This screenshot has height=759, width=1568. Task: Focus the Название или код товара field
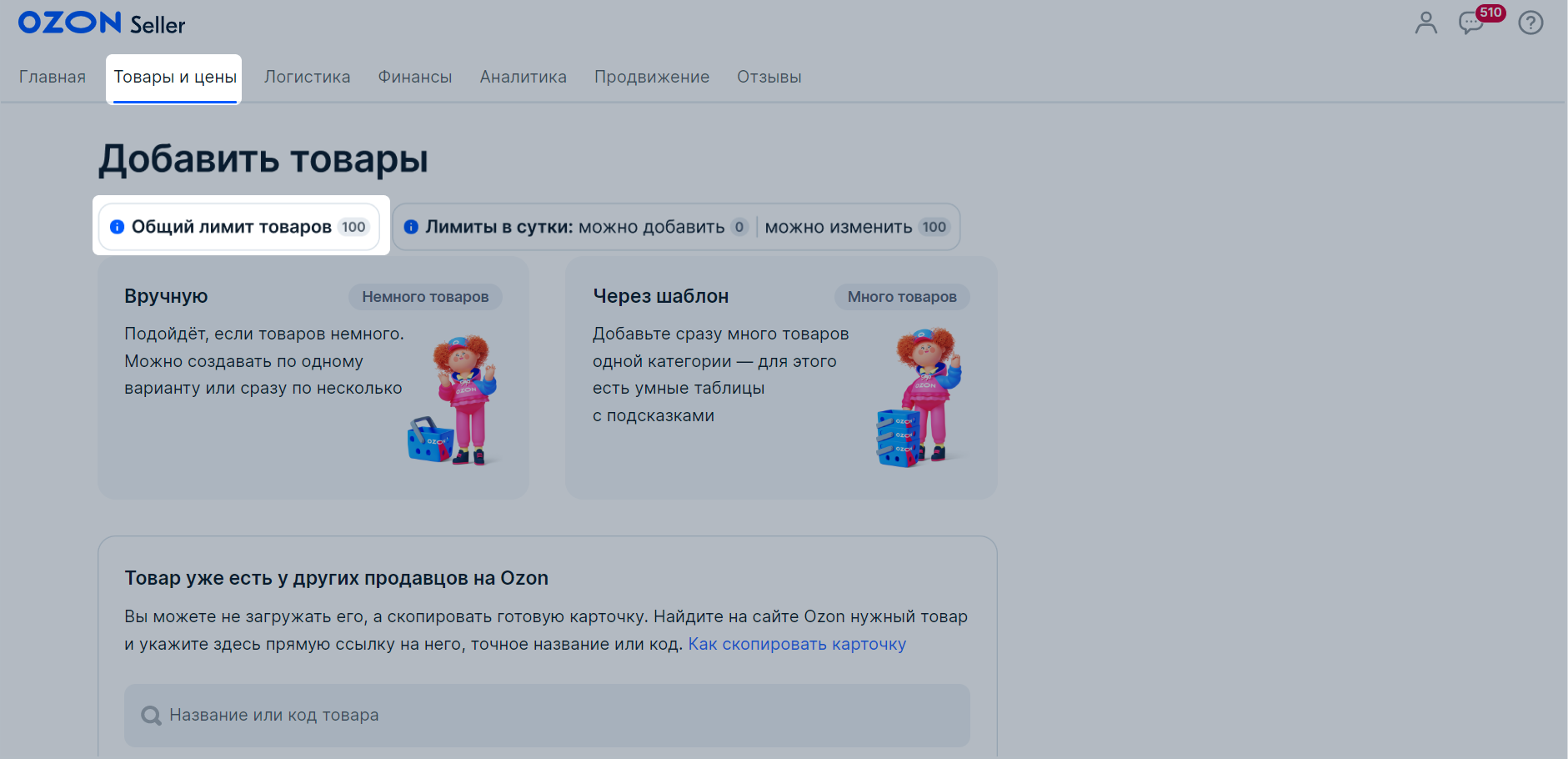coord(547,716)
